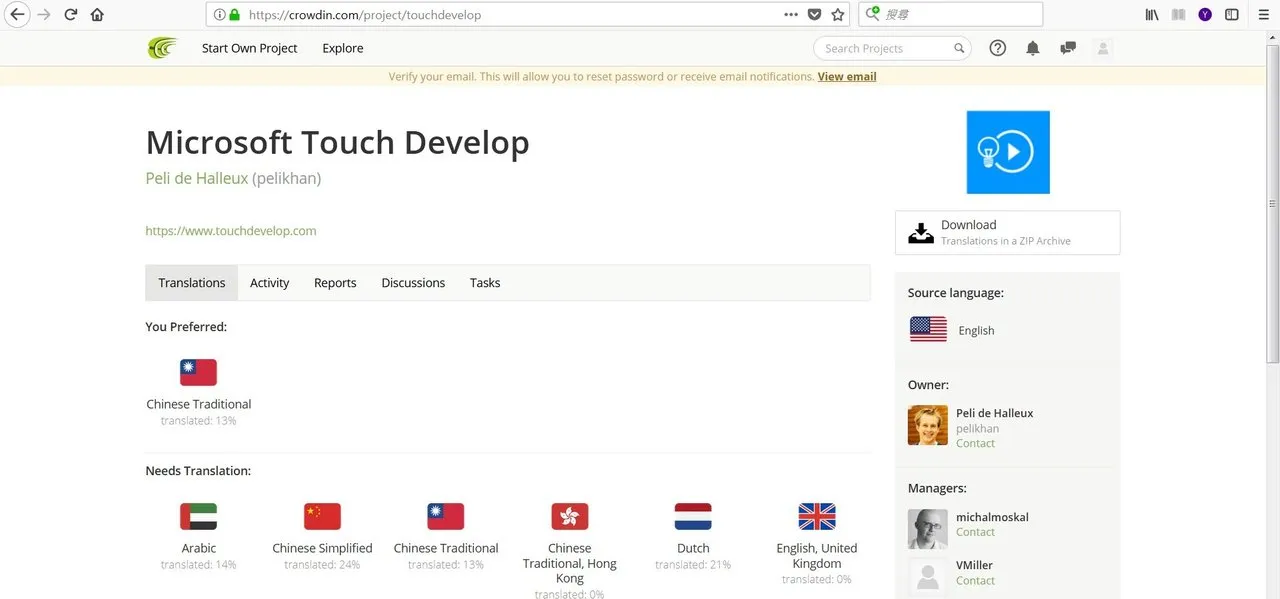Reload the page with the refresh icon

click(x=70, y=15)
